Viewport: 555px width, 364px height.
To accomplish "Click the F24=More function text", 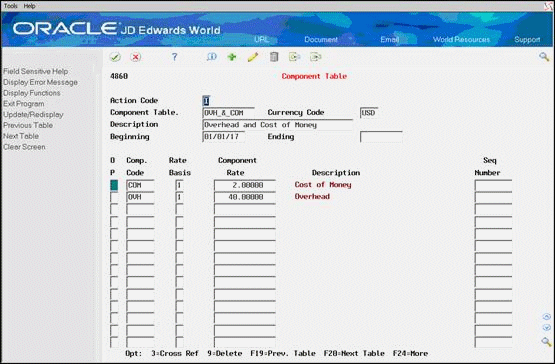I will [x=410, y=353].
